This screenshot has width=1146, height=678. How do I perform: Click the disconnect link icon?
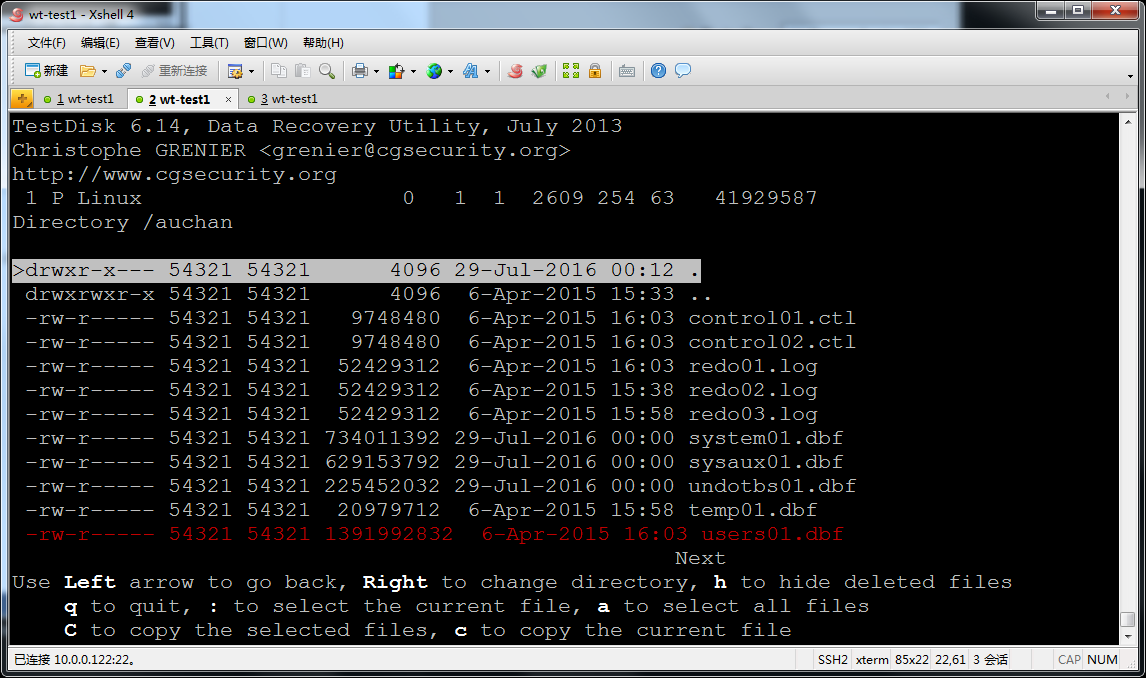click(x=124, y=71)
